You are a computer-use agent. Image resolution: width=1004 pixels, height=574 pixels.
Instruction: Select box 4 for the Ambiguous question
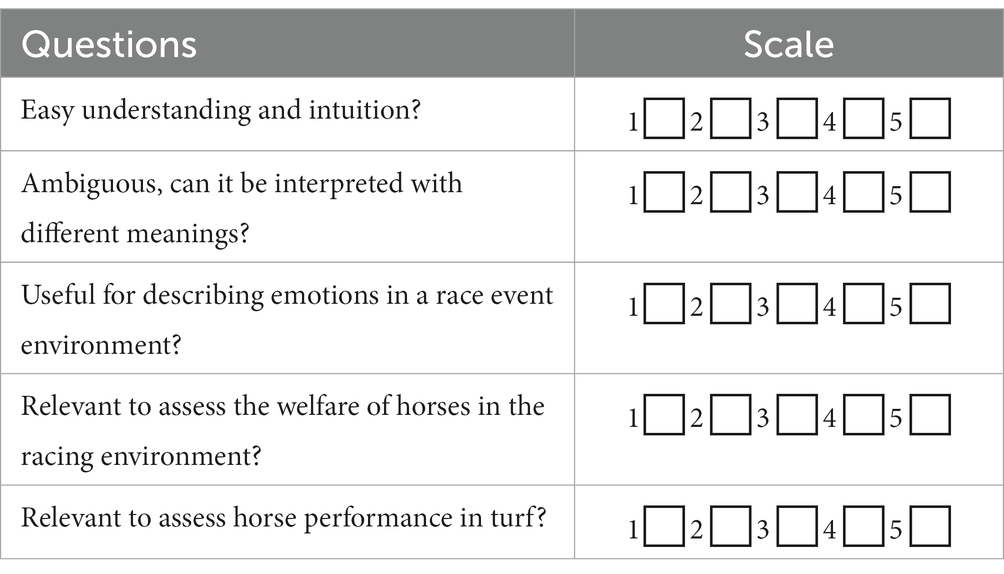863,192
